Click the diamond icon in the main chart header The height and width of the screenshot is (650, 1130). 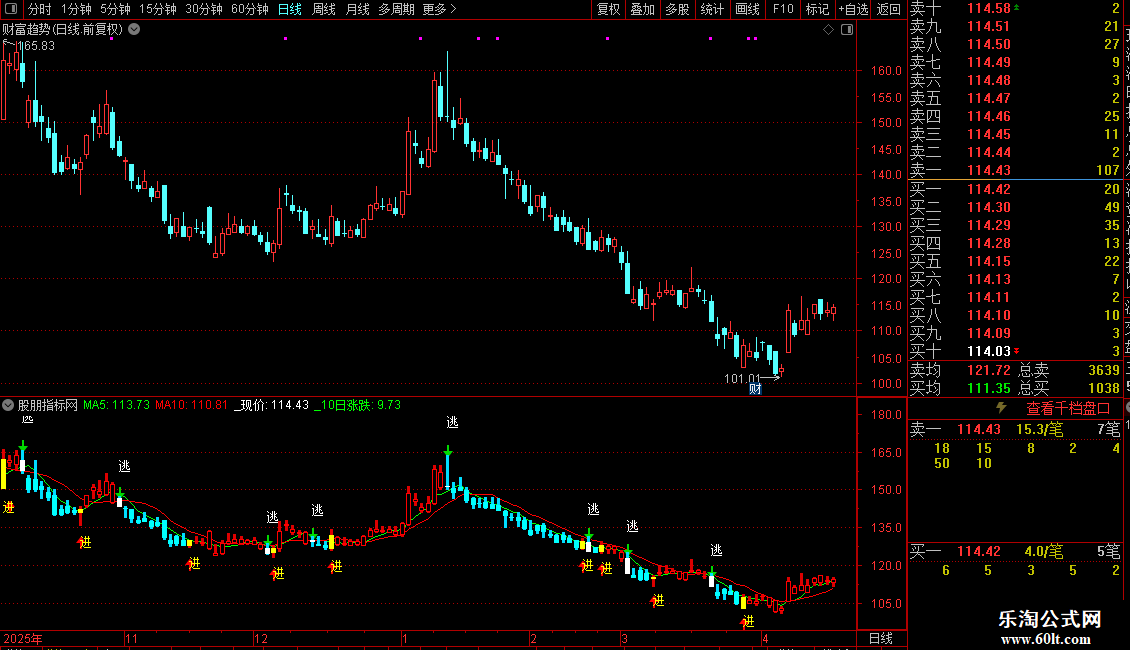pyautogui.click(x=828, y=30)
